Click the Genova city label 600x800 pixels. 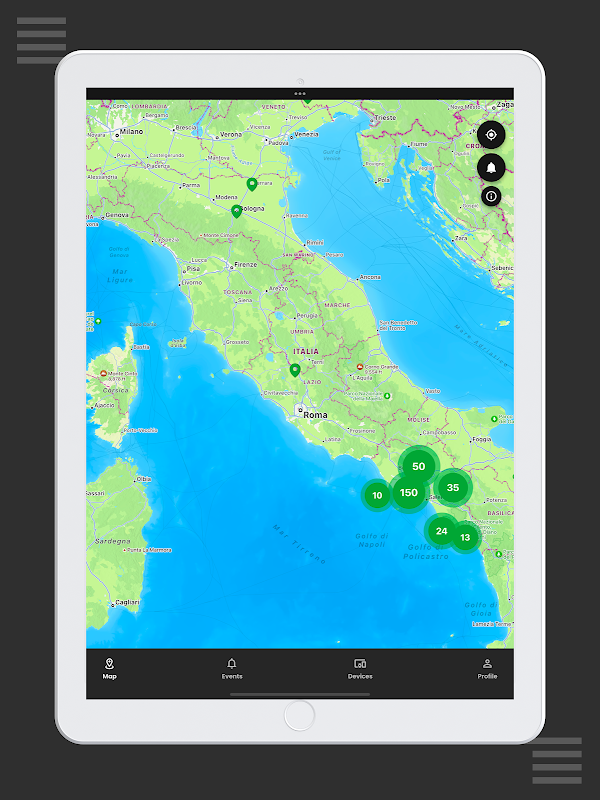click(117, 215)
